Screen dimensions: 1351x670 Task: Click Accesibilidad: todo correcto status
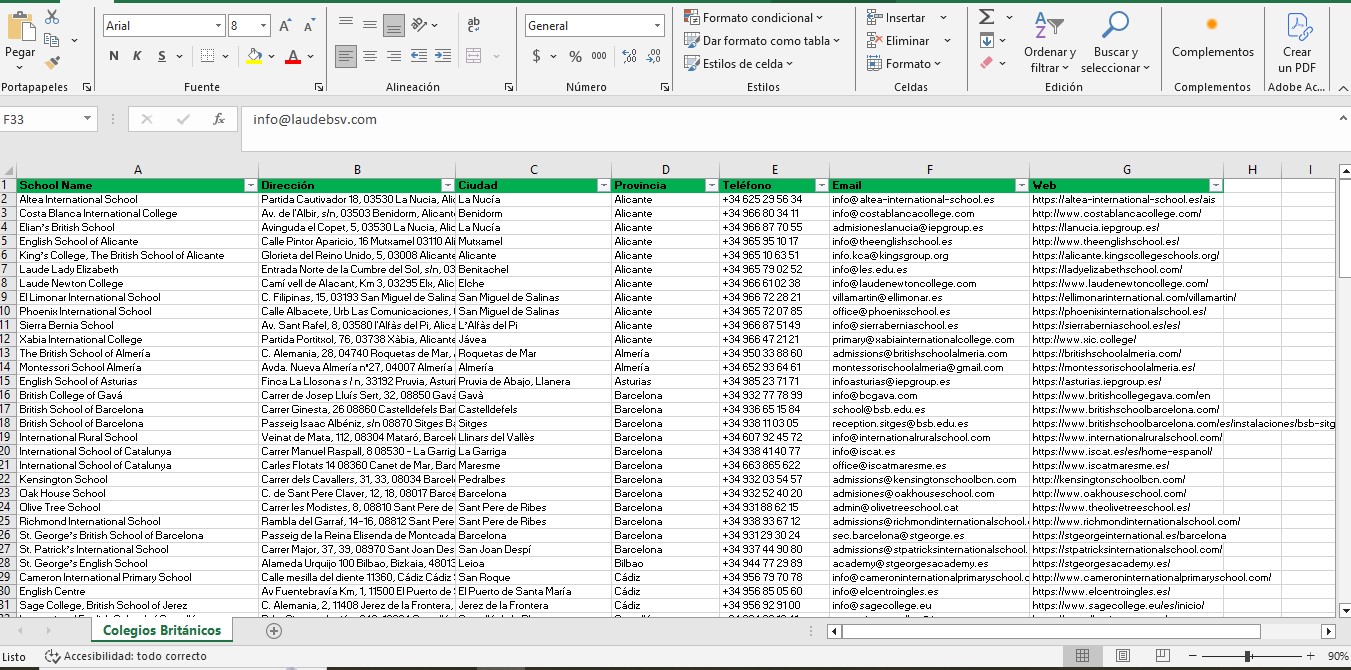pos(126,656)
